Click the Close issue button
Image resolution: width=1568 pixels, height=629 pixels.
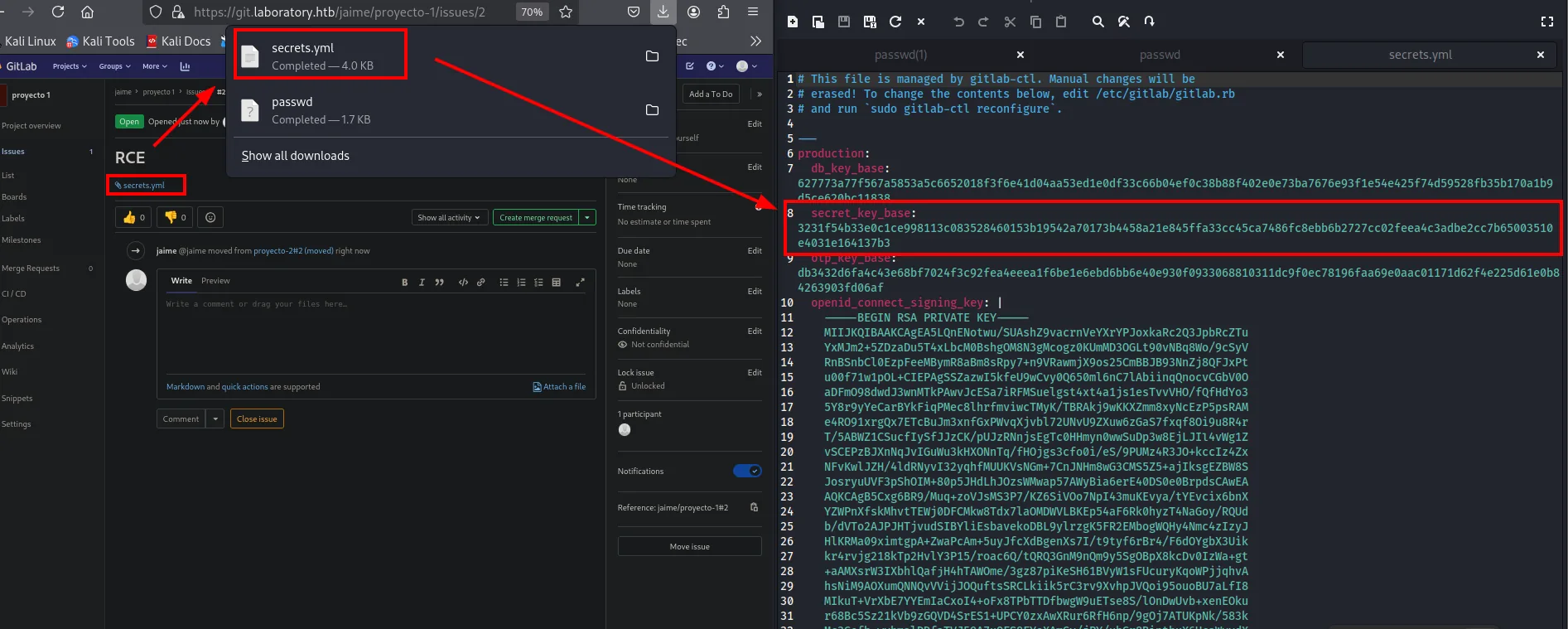point(257,419)
